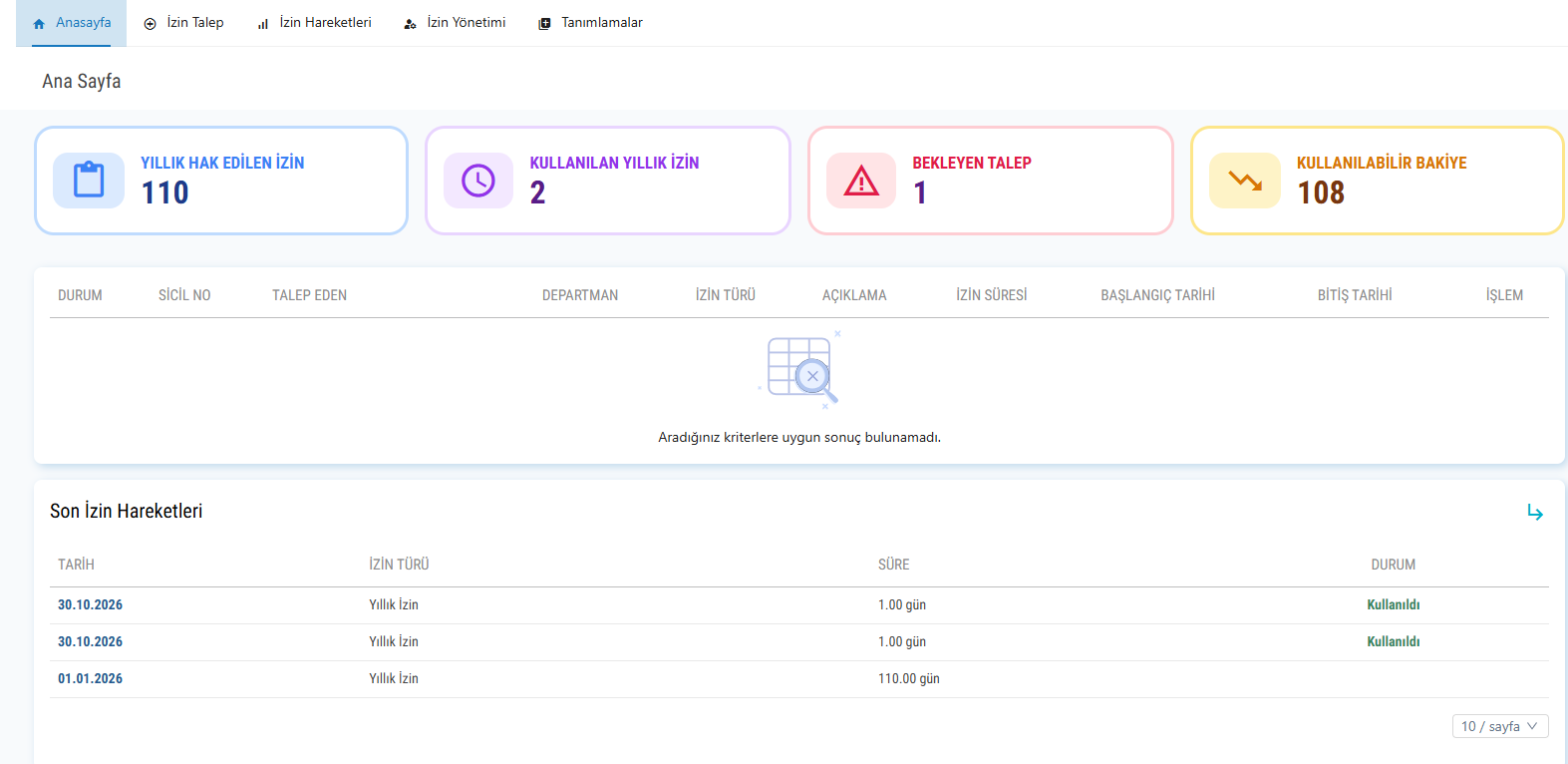Open the 10 / sayfa page size dropdown
Image resolution: width=1568 pixels, height=764 pixels.
pyautogui.click(x=1500, y=726)
